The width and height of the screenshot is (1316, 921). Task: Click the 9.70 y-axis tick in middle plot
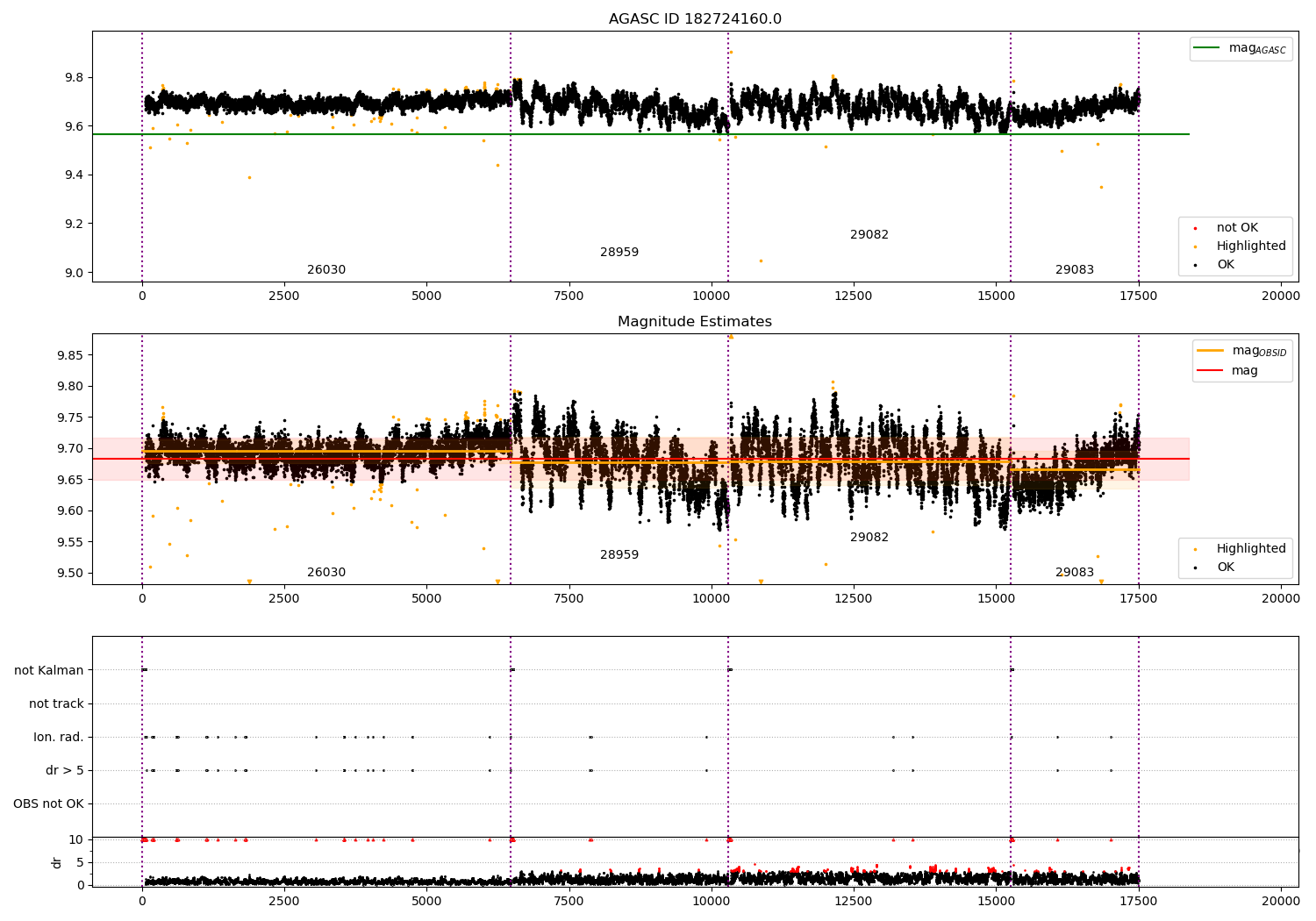click(x=71, y=448)
